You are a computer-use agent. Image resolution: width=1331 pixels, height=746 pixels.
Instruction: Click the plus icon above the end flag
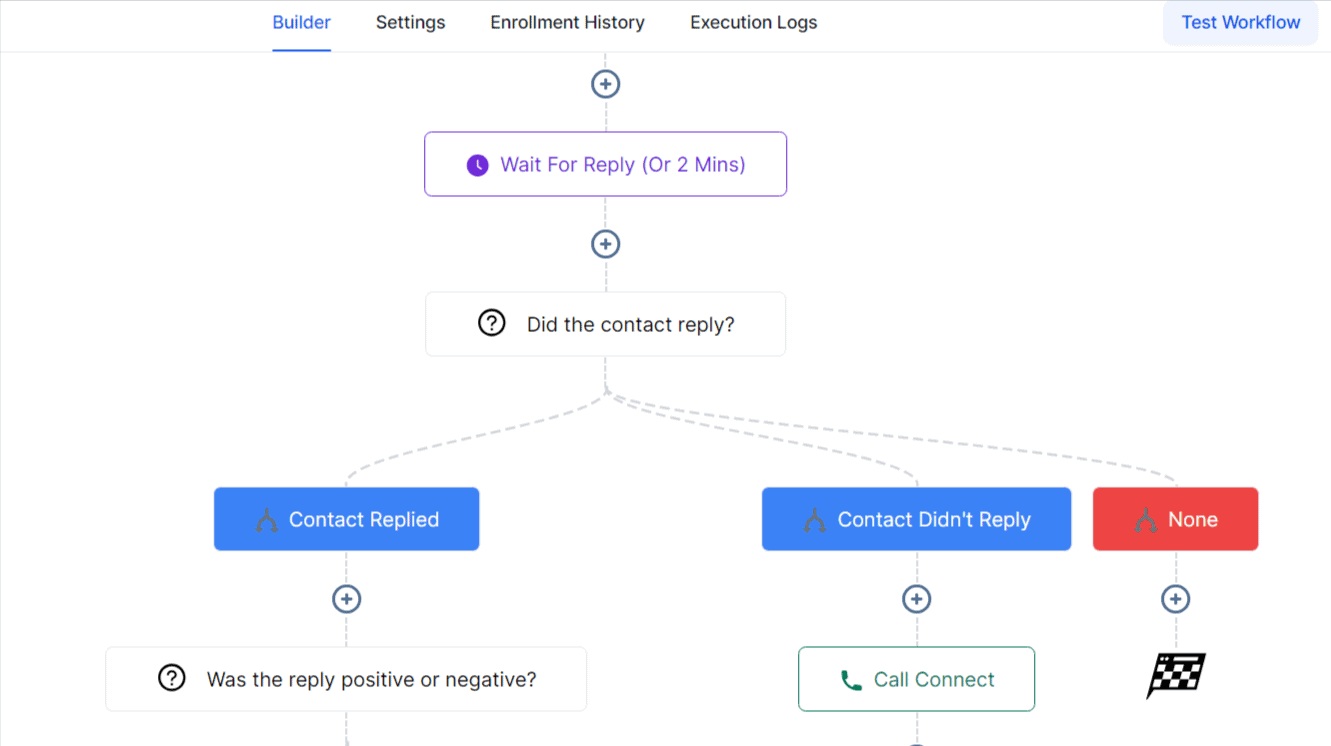[x=1175, y=598]
